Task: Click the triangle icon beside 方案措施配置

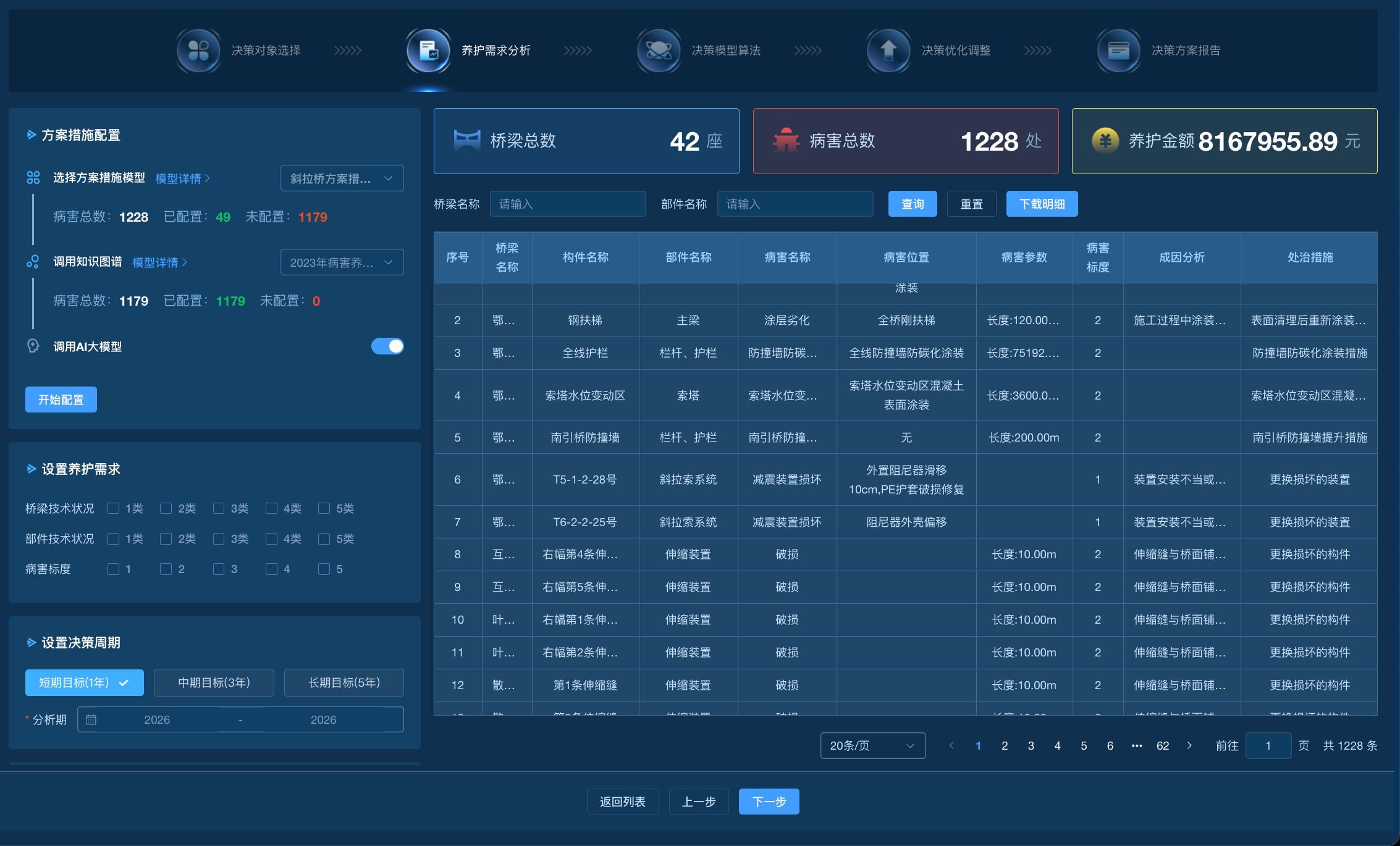Action: point(32,135)
